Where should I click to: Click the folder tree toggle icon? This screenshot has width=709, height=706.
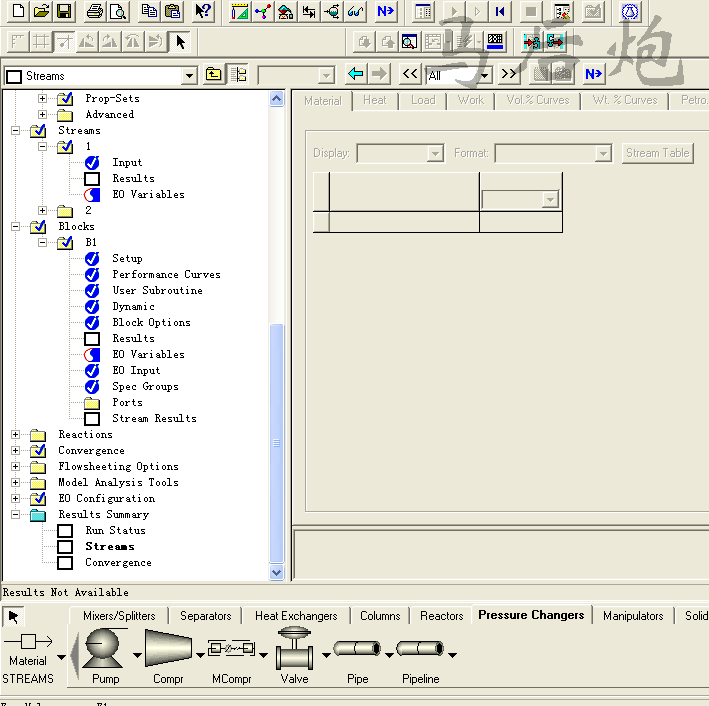pyautogui.click(x=238, y=74)
